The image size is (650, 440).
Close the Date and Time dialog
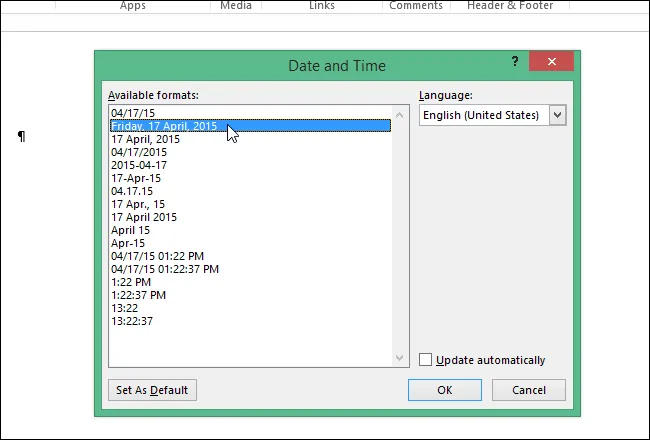coord(551,61)
